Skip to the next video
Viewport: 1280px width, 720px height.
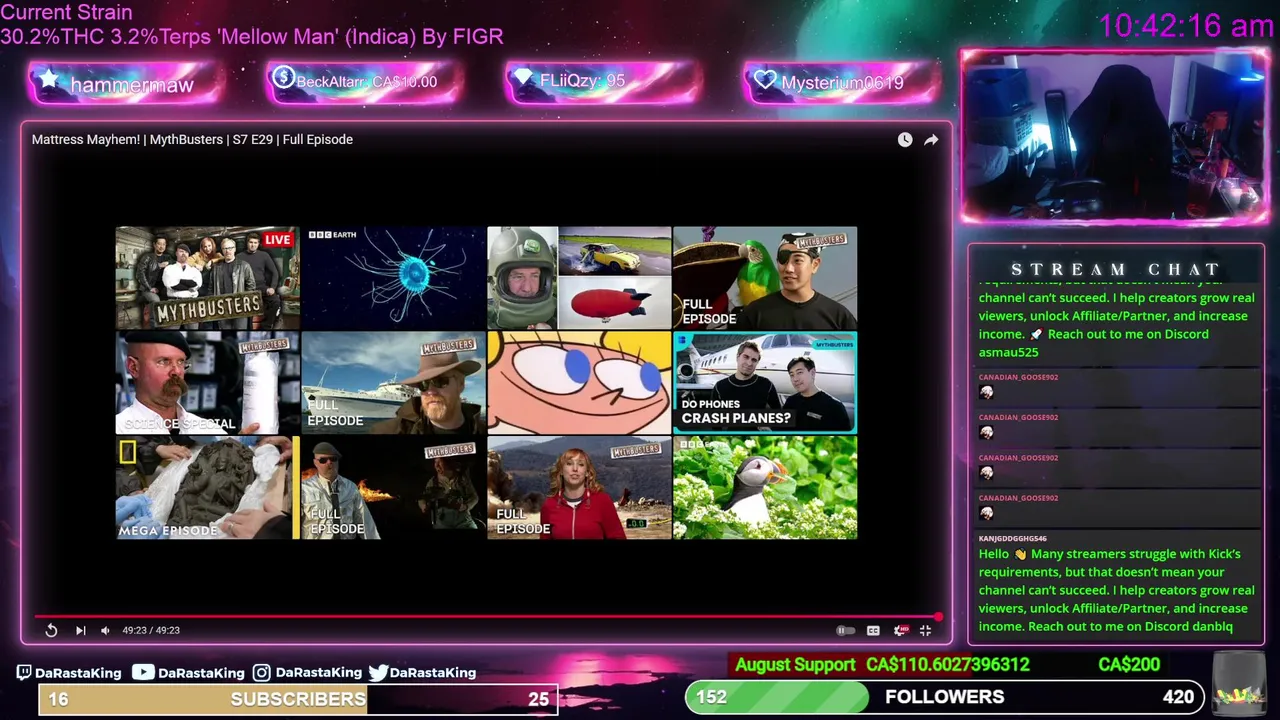[x=80, y=630]
